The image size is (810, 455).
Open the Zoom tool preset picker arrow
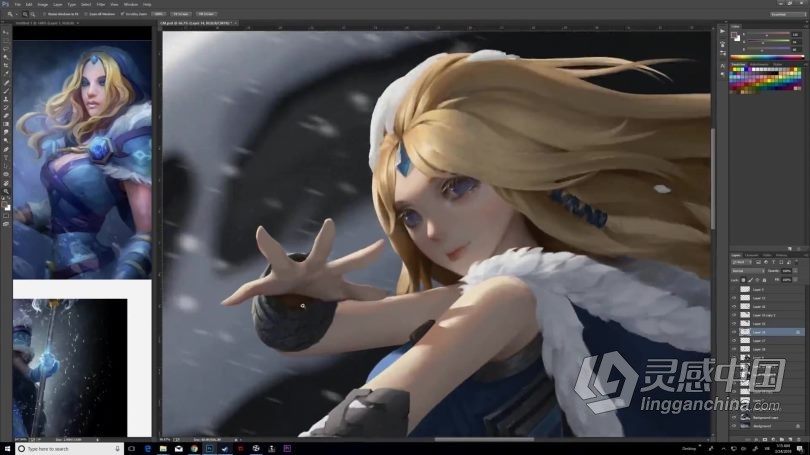pos(15,14)
